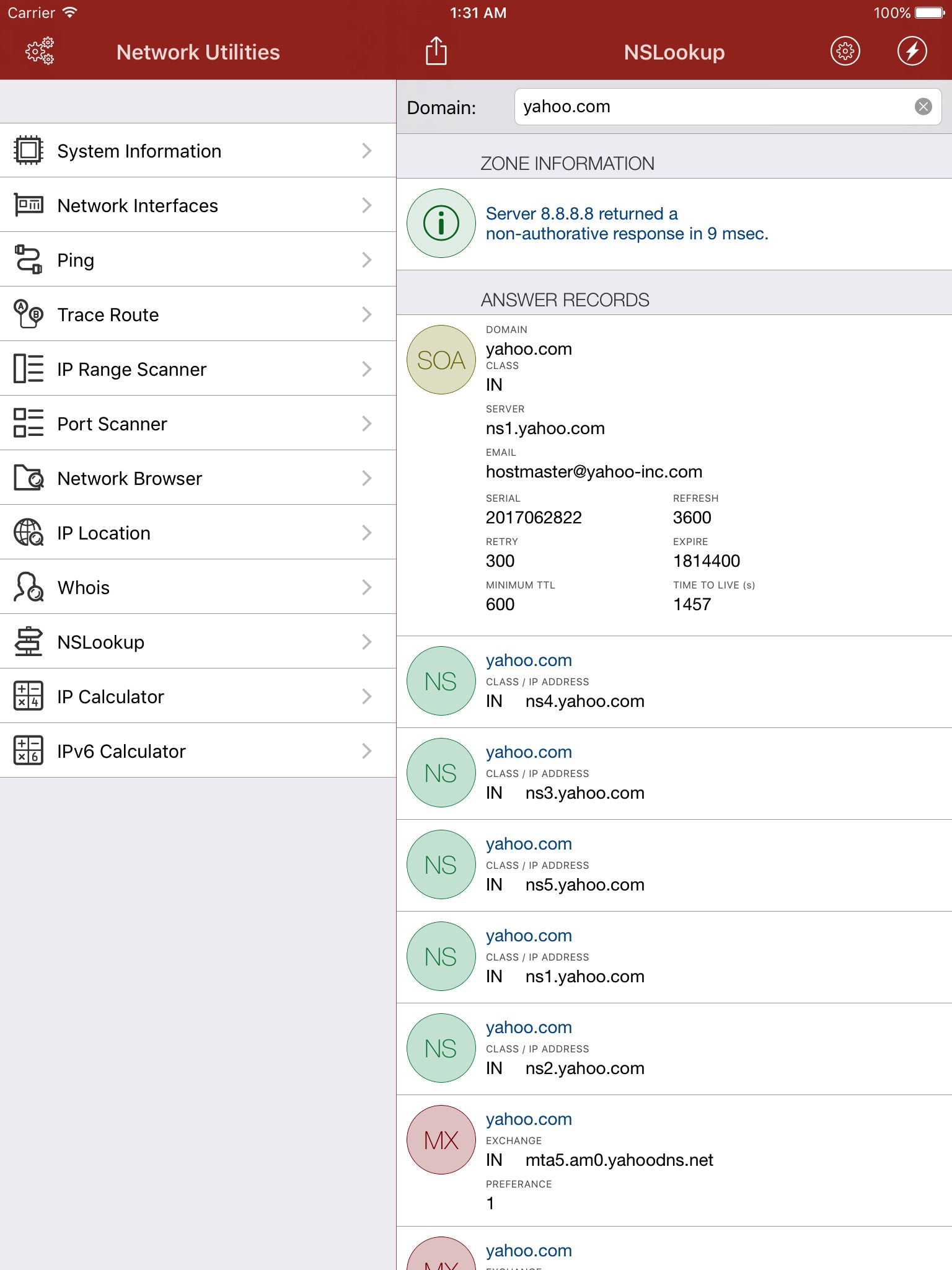Tap the share icon in the toolbar
952x1270 pixels.
(x=436, y=51)
